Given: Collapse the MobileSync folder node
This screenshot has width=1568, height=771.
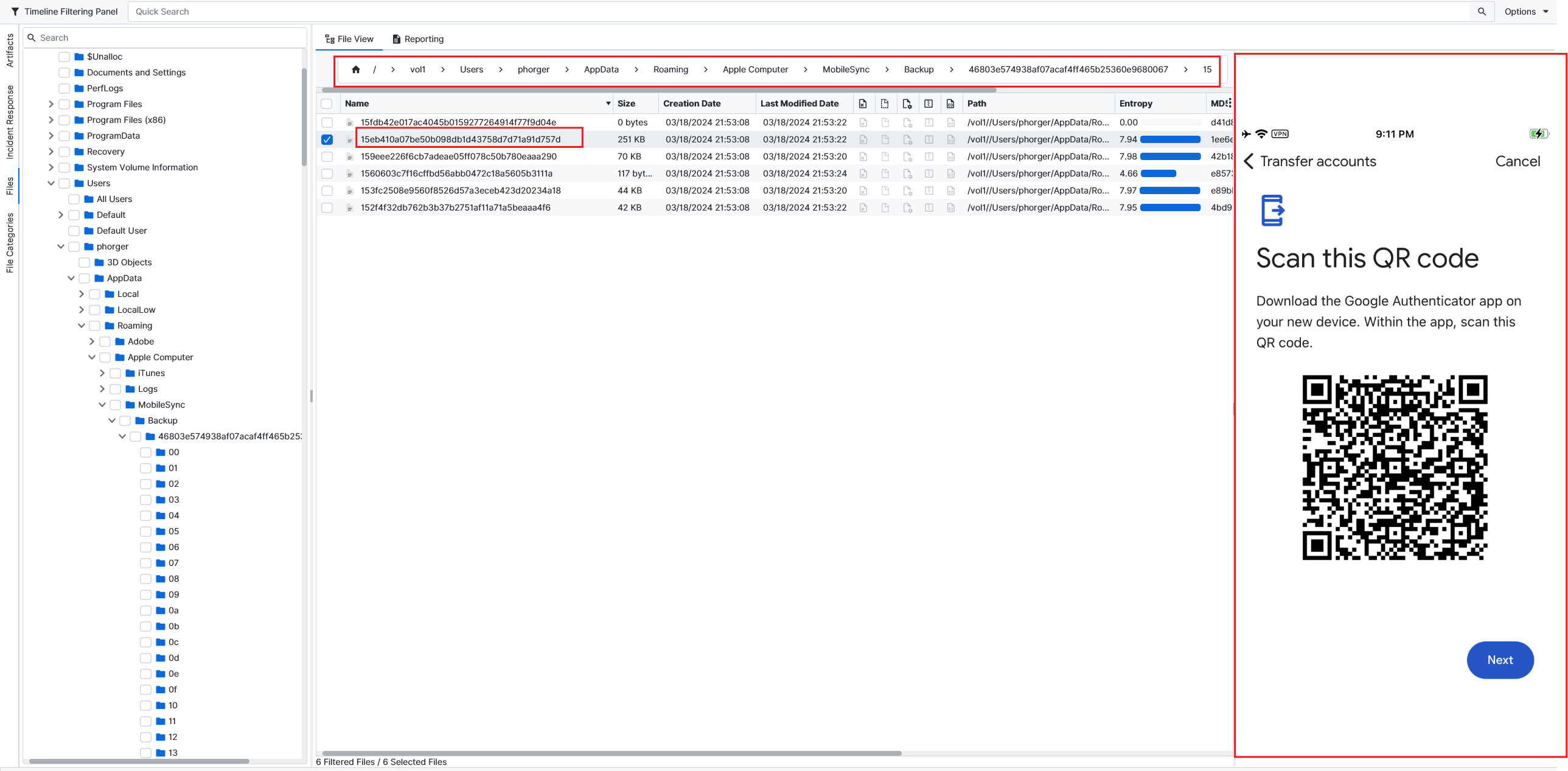Looking at the screenshot, I should [x=102, y=405].
